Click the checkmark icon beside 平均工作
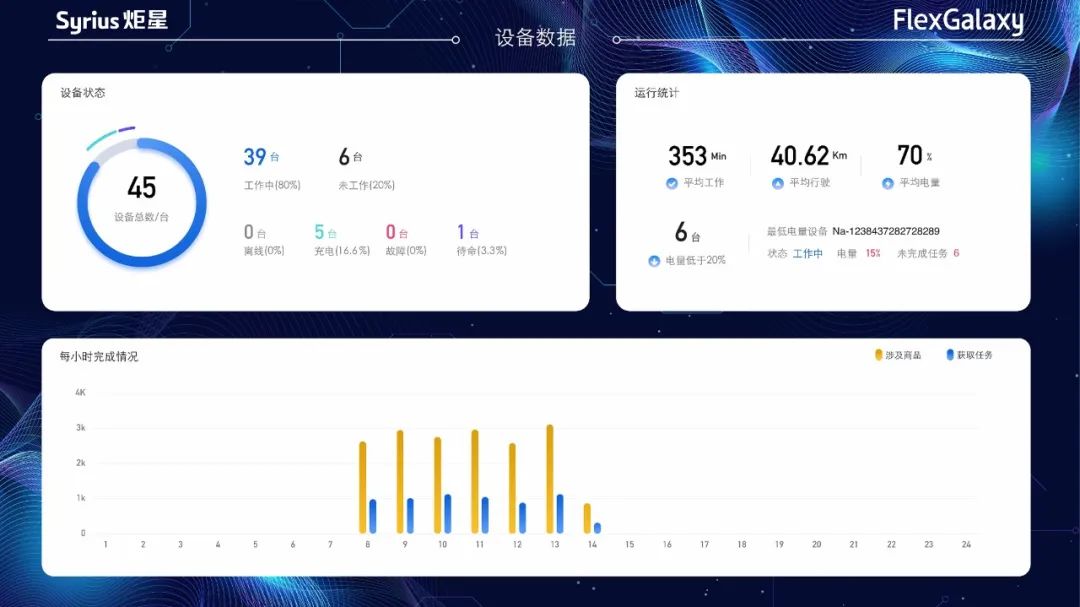The height and width of the screenshot is (607, 1080). pos(672,183)
